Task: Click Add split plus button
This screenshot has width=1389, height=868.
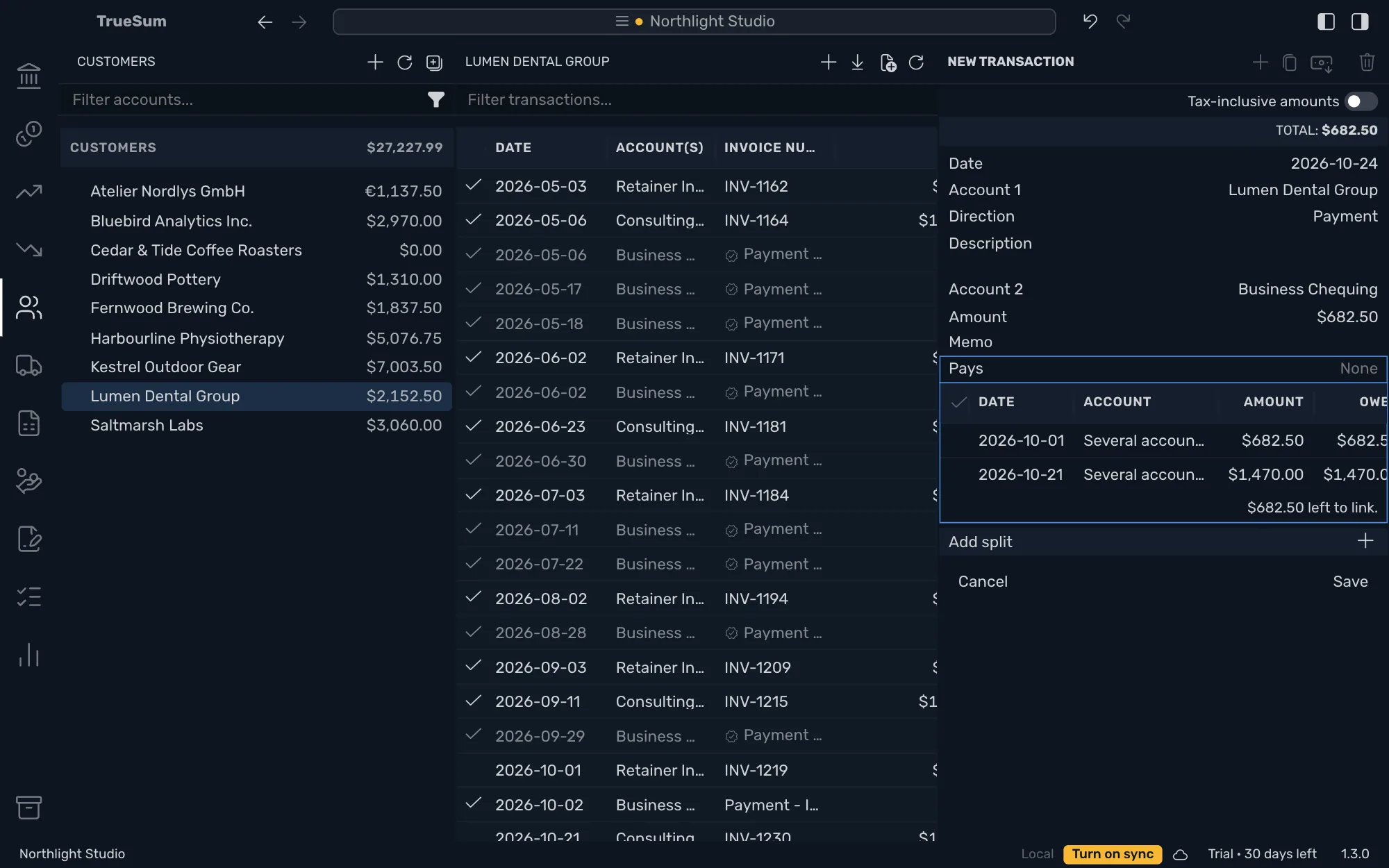Action: (x=1365, y=541)
